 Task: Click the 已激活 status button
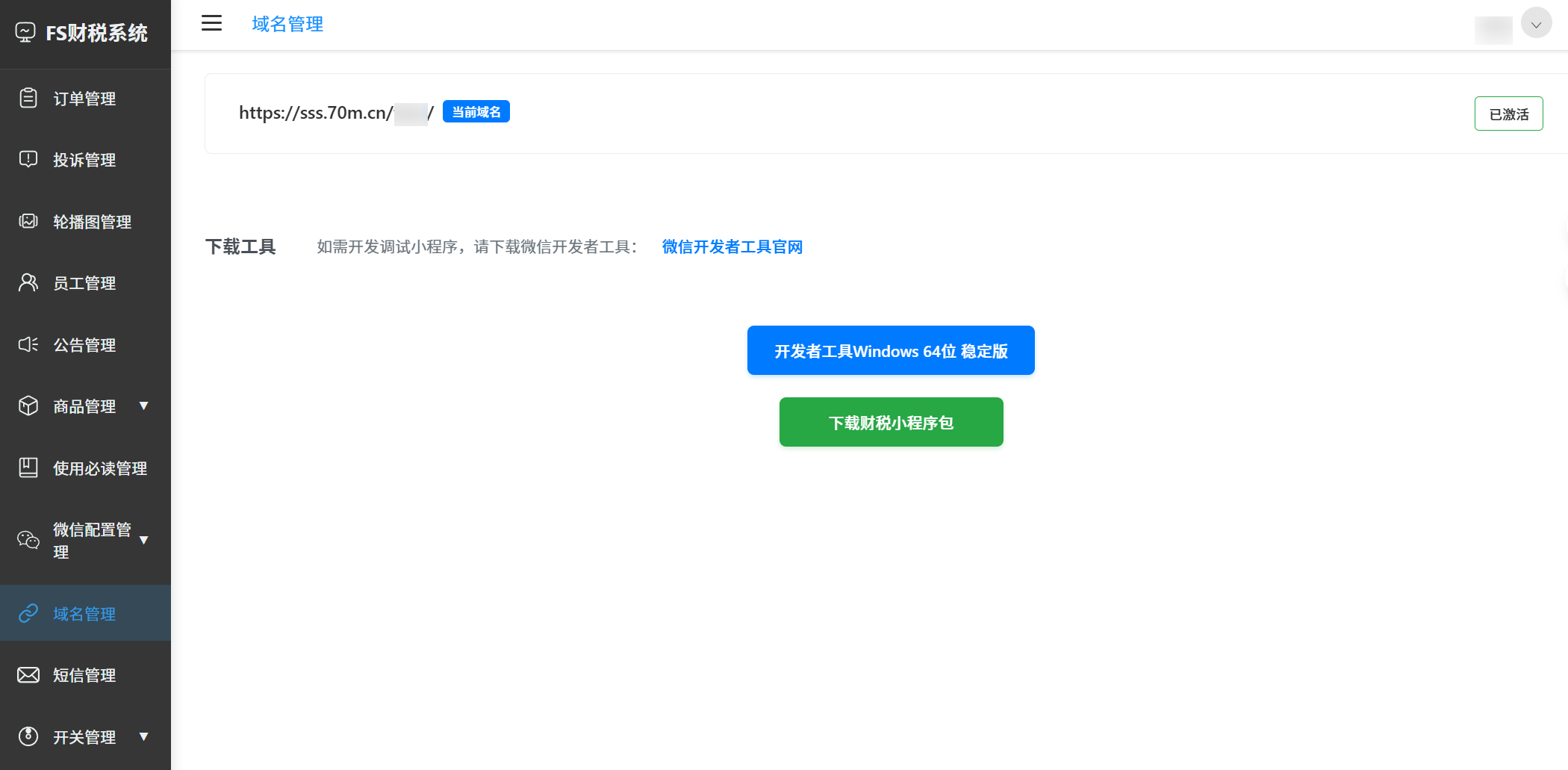point(1508,114)
